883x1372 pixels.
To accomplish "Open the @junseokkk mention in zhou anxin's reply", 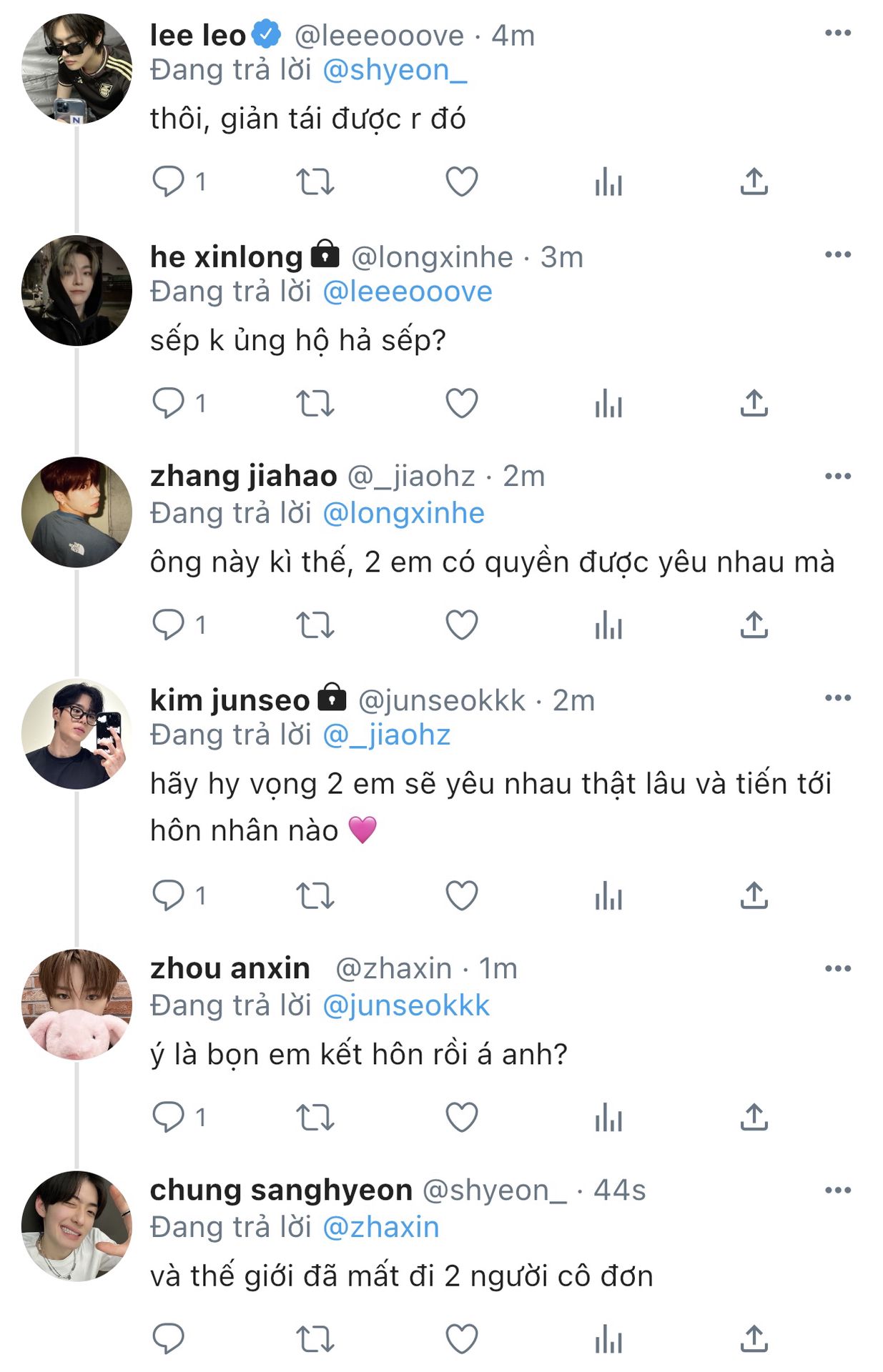I will (406, 1006).
